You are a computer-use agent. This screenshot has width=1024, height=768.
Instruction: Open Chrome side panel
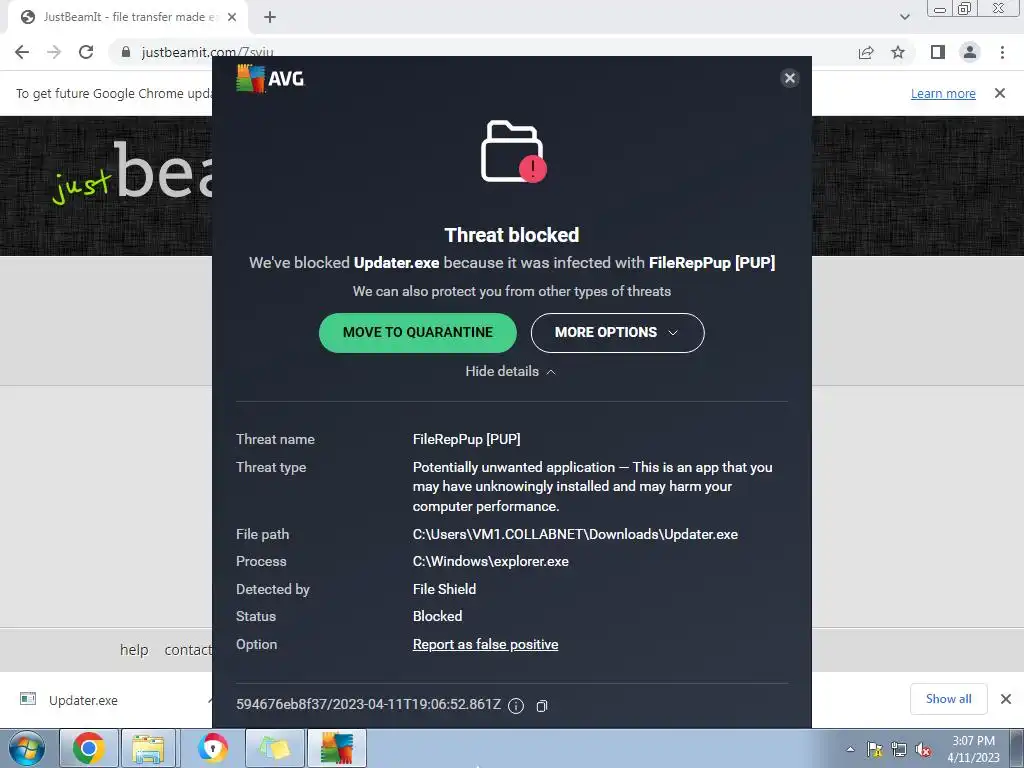[938, 52]
